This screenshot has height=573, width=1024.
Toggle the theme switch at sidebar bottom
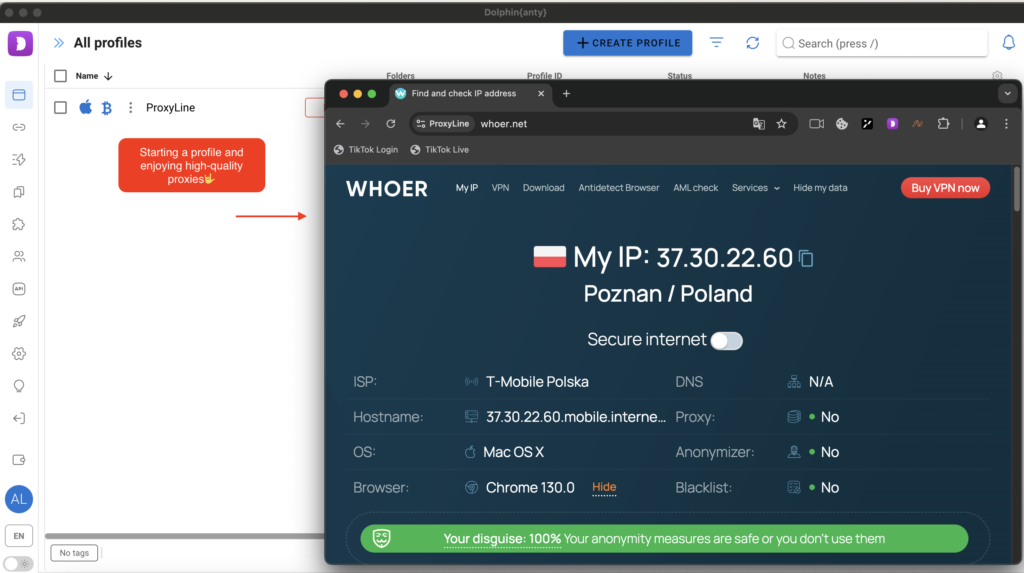[x=19, y=563]
